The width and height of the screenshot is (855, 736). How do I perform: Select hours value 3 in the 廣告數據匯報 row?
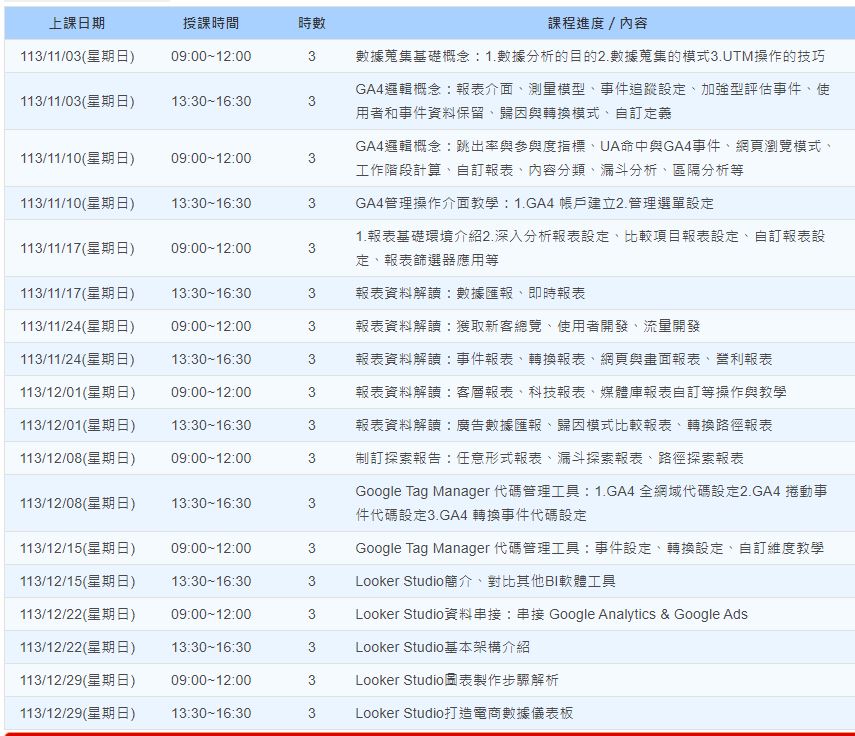(x=311, y=425)
